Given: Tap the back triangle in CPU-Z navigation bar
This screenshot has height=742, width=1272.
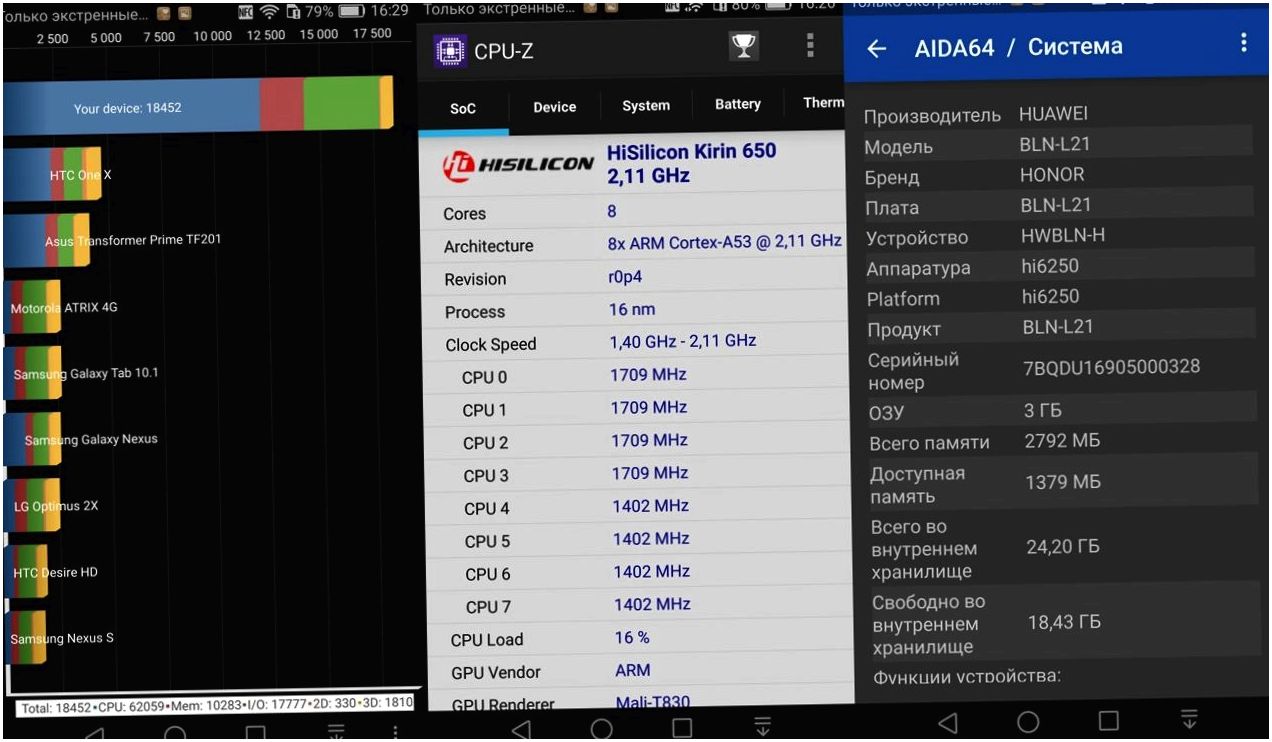Looking at the screenshot, I should coord(522,730).
